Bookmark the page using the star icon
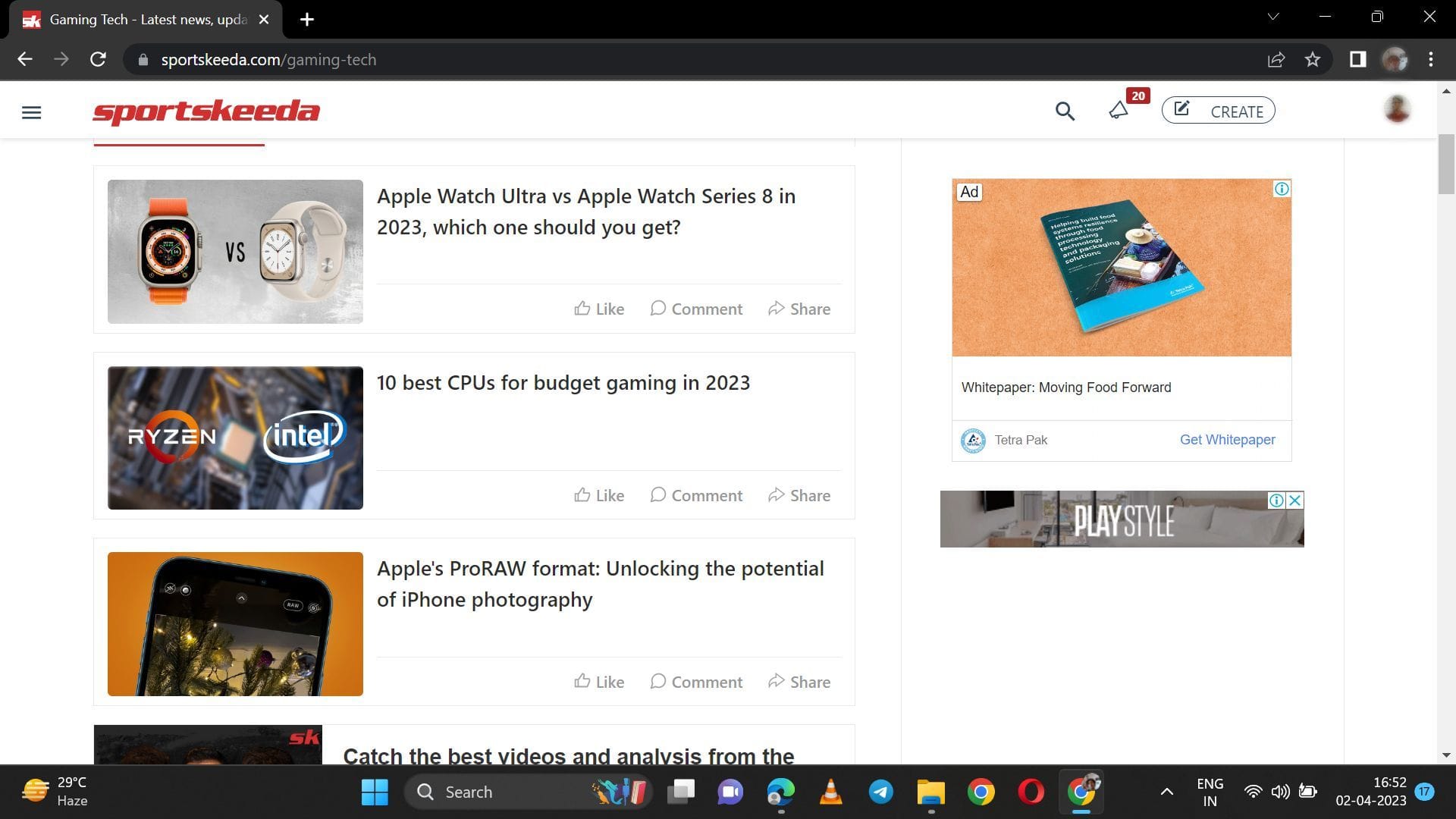This screenshot has width=1456, height=819. pyautogui.click(x=1313, y=59)
